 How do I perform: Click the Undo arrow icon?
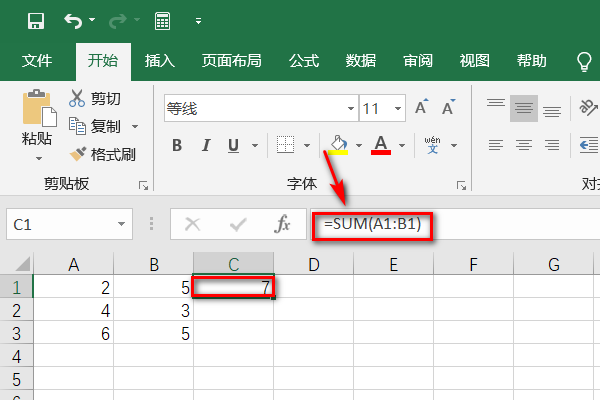pos(73,21)
